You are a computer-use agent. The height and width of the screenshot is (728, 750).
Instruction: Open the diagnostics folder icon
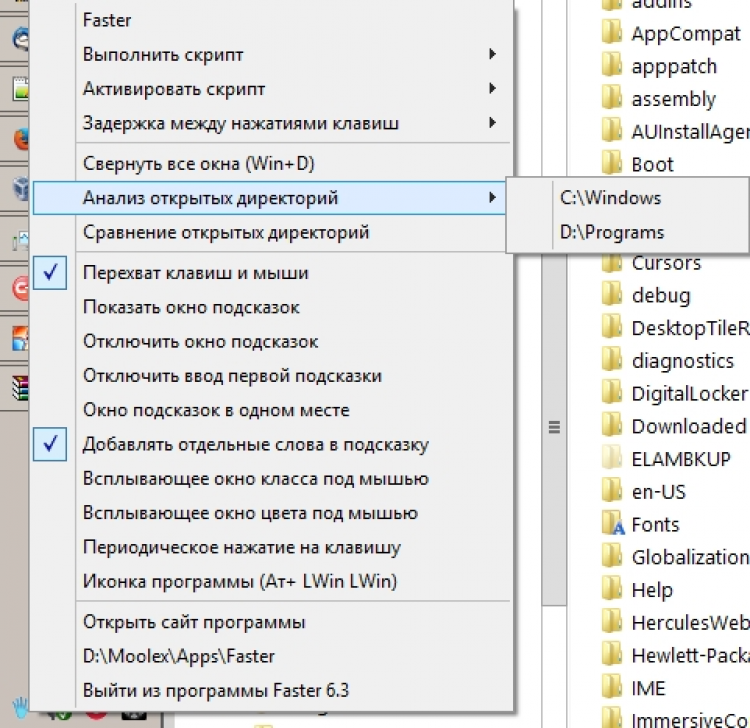[x=612, y=360]
